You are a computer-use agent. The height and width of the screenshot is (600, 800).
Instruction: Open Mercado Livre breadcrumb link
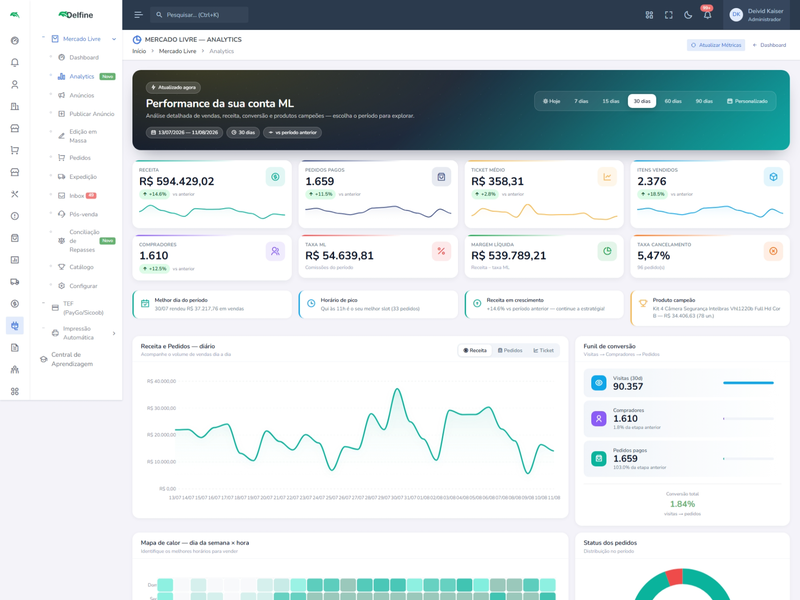[x=177, y=51]
